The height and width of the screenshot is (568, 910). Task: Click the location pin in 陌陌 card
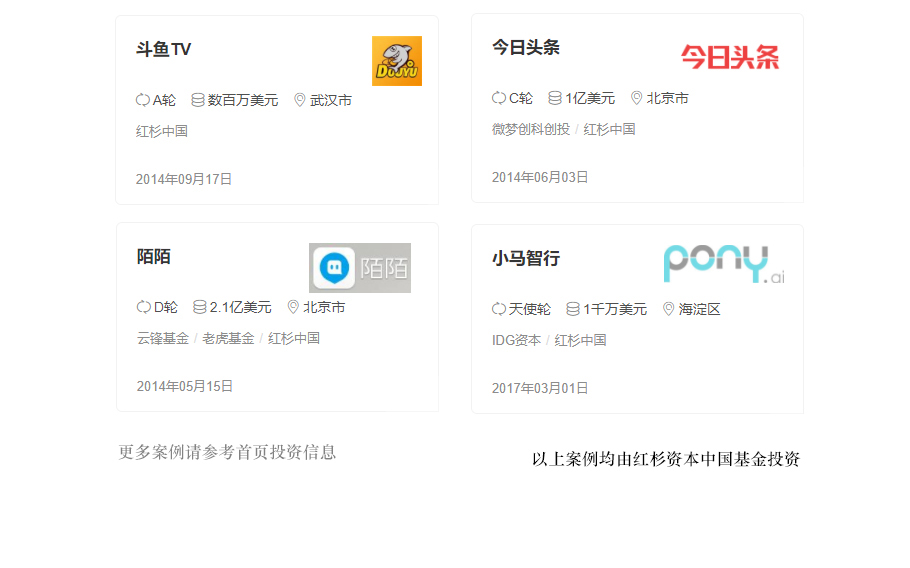293,307
